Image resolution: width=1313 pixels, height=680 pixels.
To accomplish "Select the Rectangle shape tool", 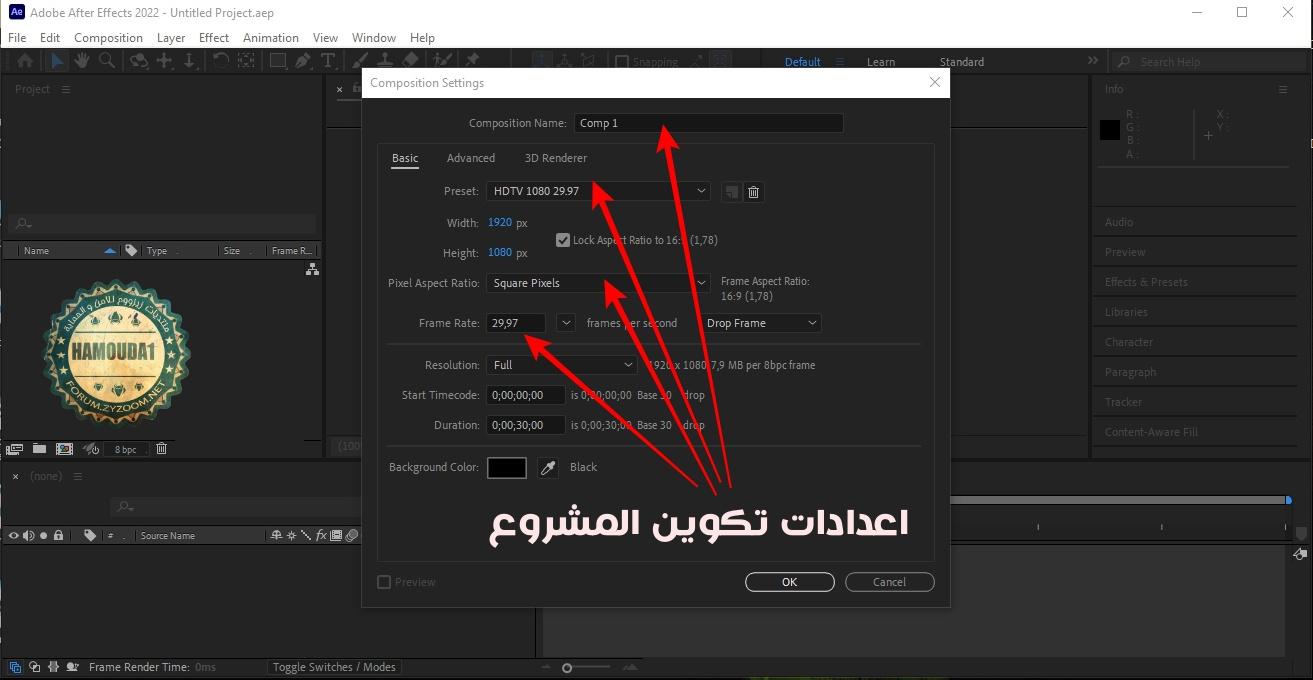I will click(x=276, y=61).
